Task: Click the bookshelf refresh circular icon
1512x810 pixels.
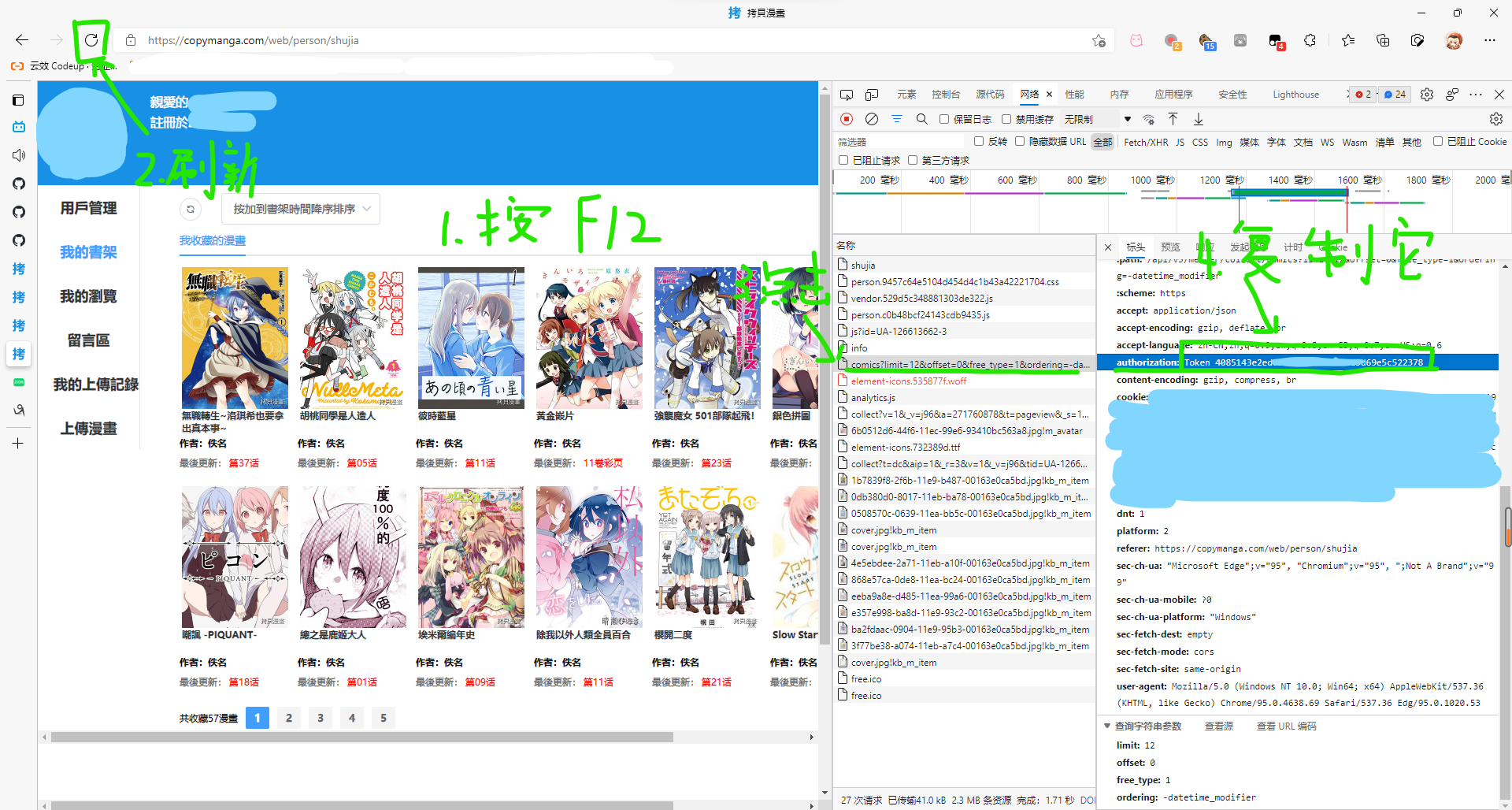Action: [190, 209]
